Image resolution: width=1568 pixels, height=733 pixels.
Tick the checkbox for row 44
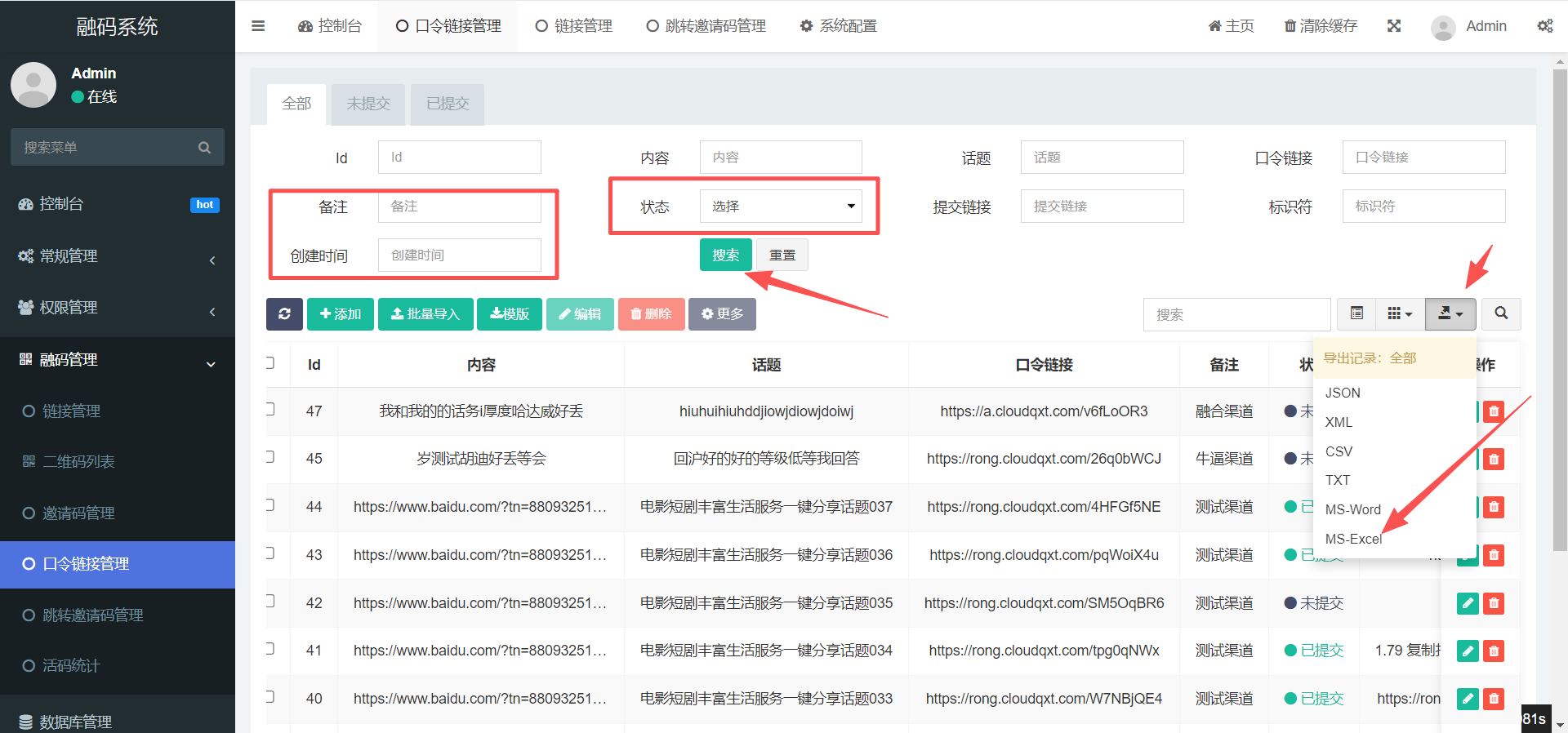(269, 505)
